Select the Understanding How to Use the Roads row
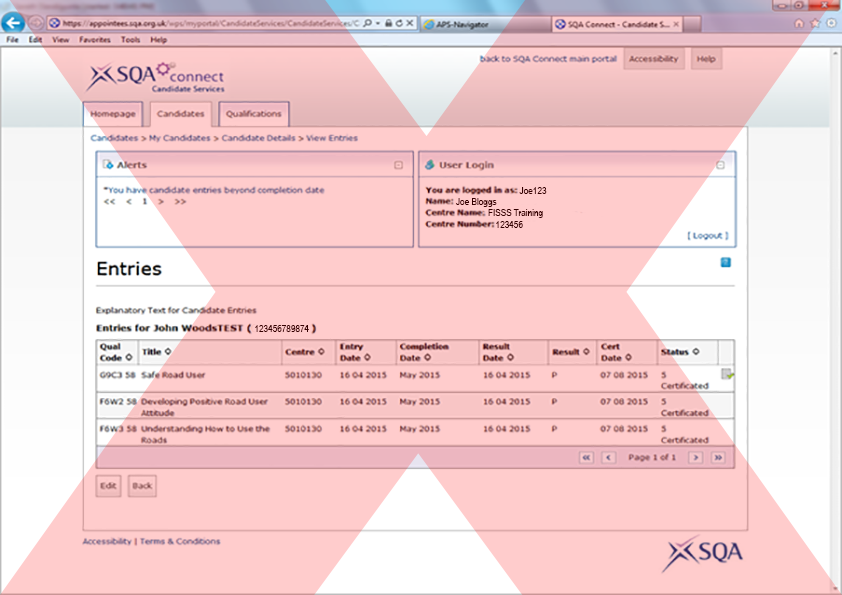This screenshot has height=595, width=842. [415, 433]
